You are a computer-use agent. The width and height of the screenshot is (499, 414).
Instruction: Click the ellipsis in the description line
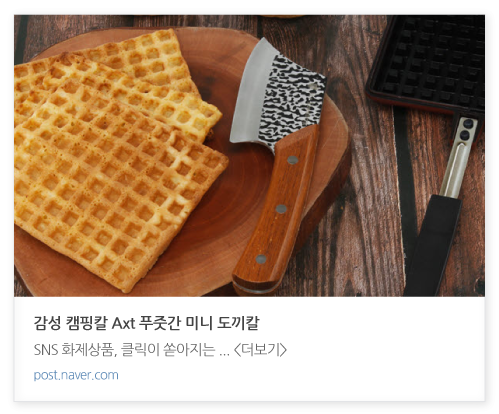pyautogui.click(x=224, y=353)
